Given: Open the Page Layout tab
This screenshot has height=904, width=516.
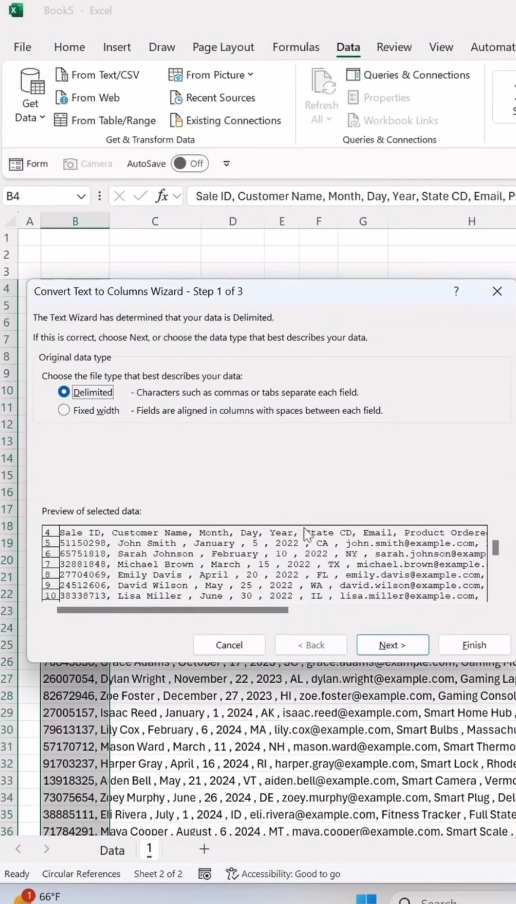Looking at the screenshot, I should coord(223,47).
